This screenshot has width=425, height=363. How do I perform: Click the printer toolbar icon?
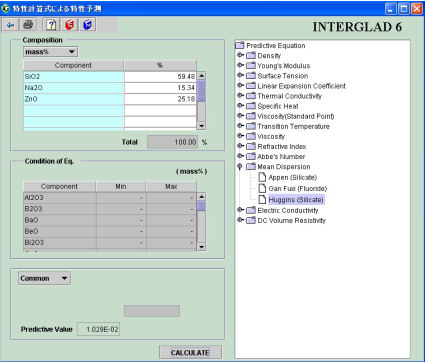coord(28,25)
